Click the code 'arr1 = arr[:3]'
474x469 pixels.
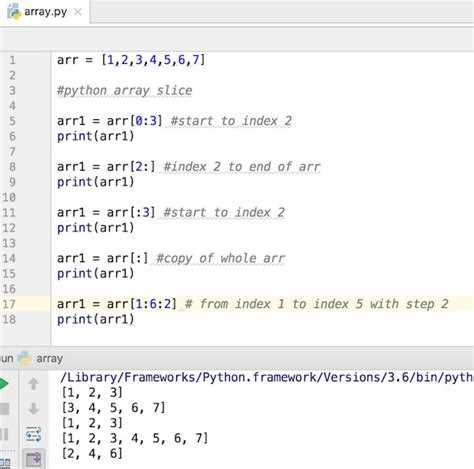point(106,212)
